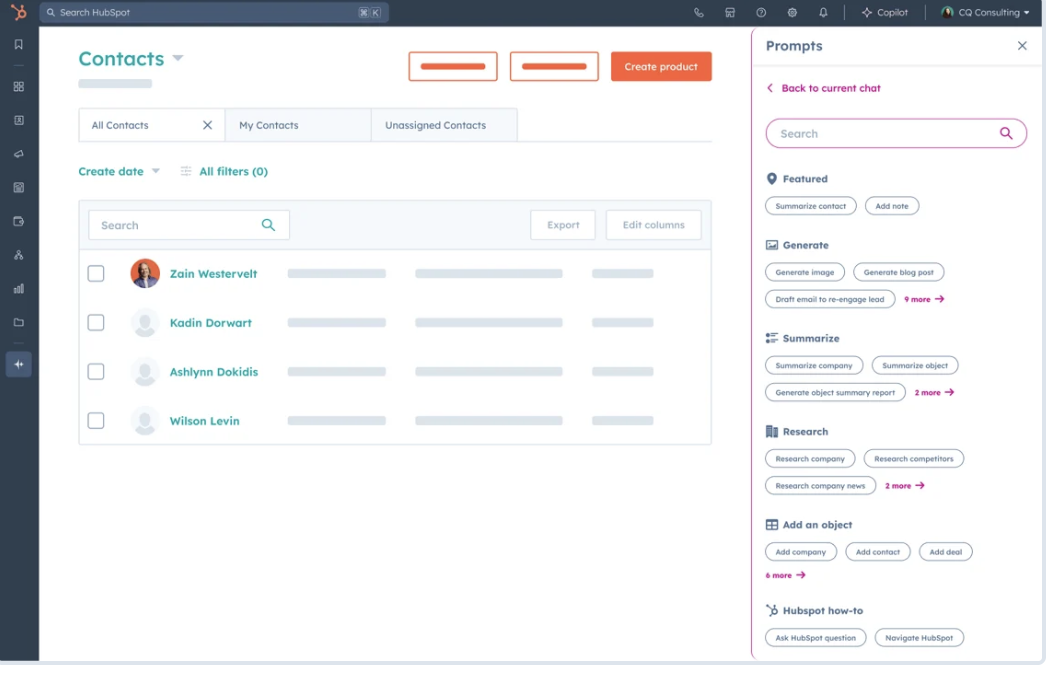The width and height of the screenshot is (1050, 674).
Task: Expand 9 more Generate prompts
Action: [924, 300]
